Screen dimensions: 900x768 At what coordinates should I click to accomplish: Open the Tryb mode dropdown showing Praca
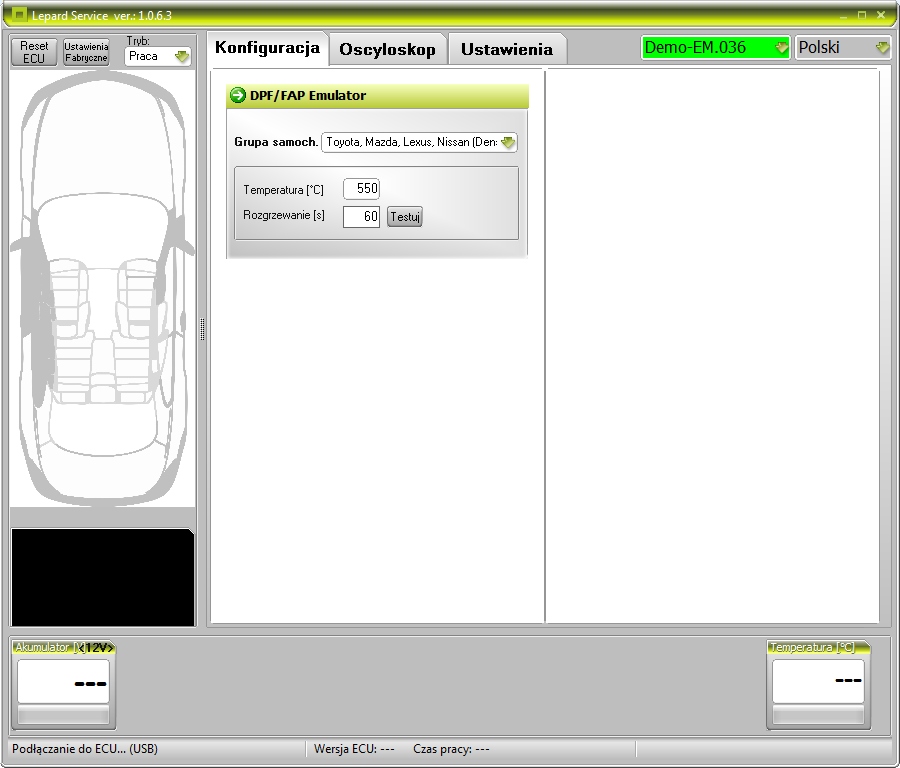(x=158, y=56)
